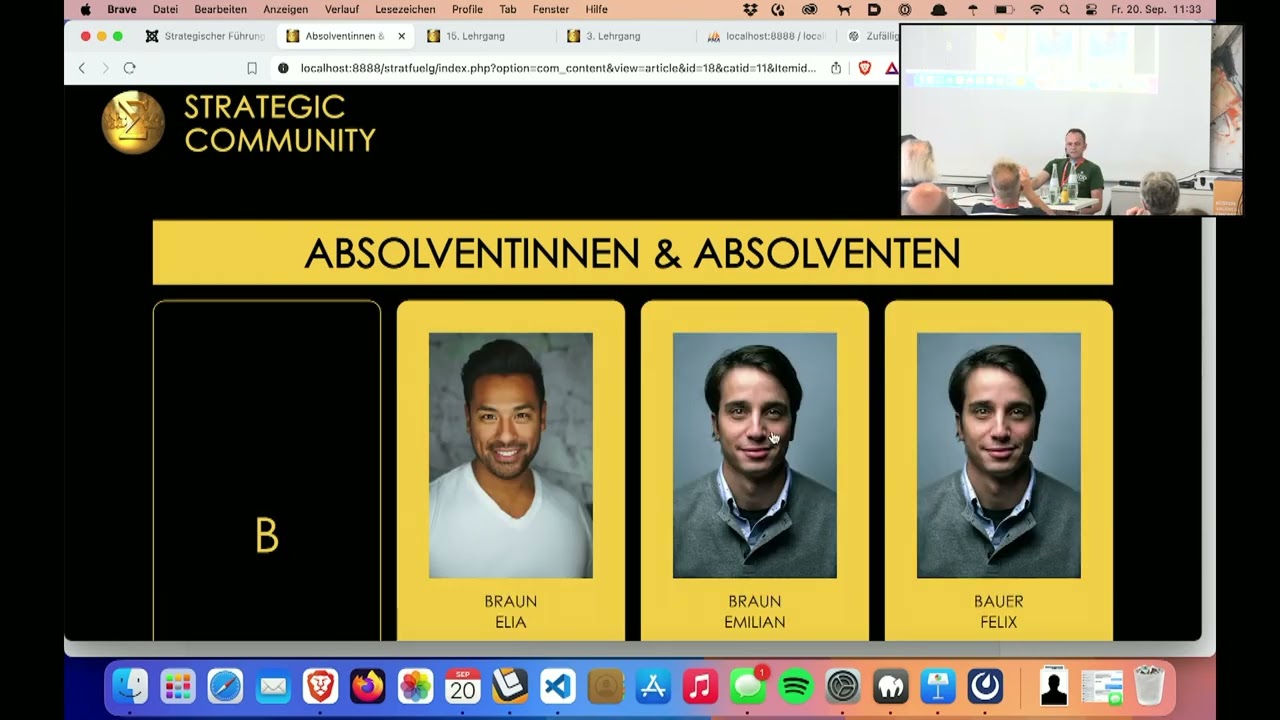Viewport: 1280px width, 720px height.
Task: Click the Brave browser Dock icon
Action: click(320, 687)
